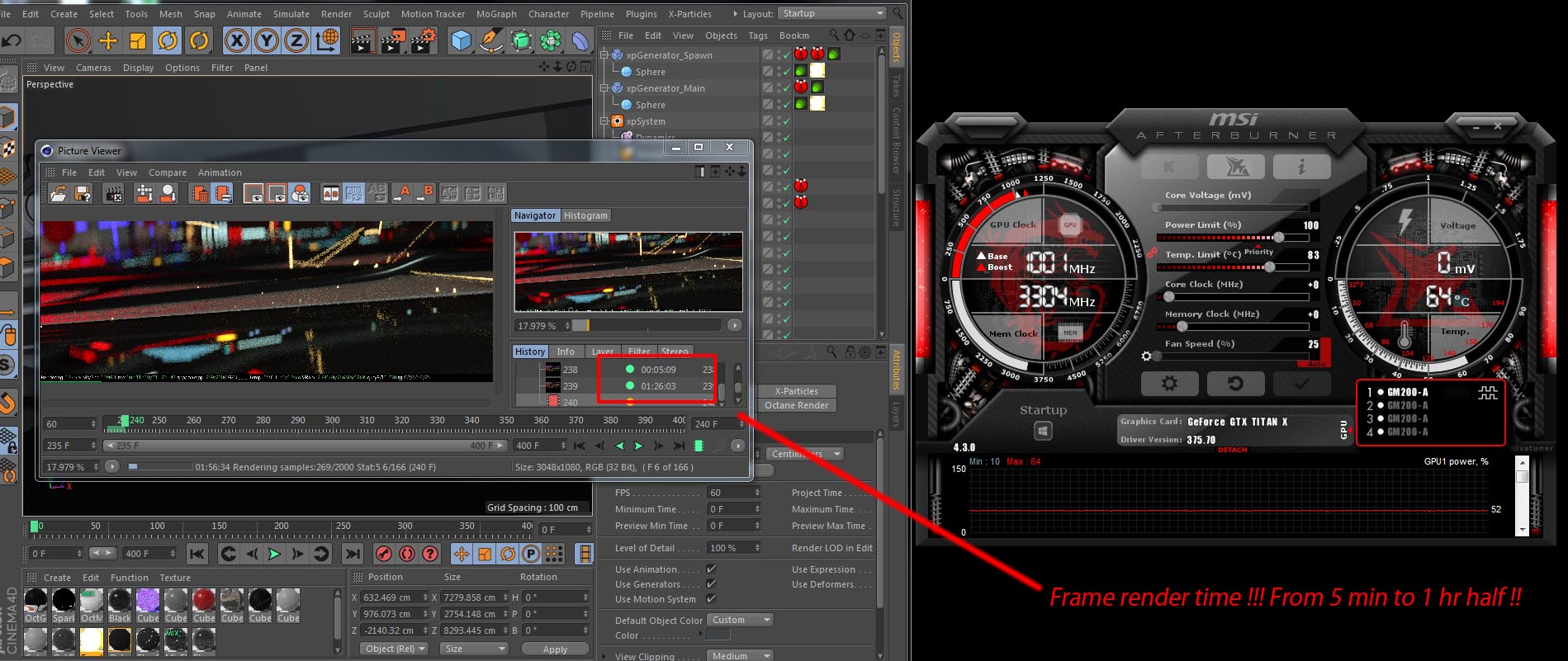
Task: Click the Coordinate System globe icon
Action: 327,40
